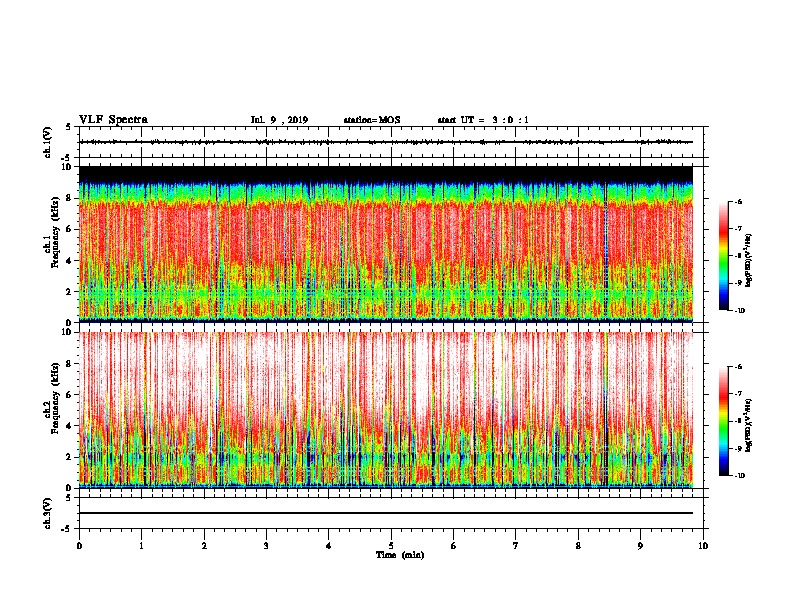Click the "ch.3(V)" waveform axis label
This screenshot has height=612, width=792.
click(47, 513)
